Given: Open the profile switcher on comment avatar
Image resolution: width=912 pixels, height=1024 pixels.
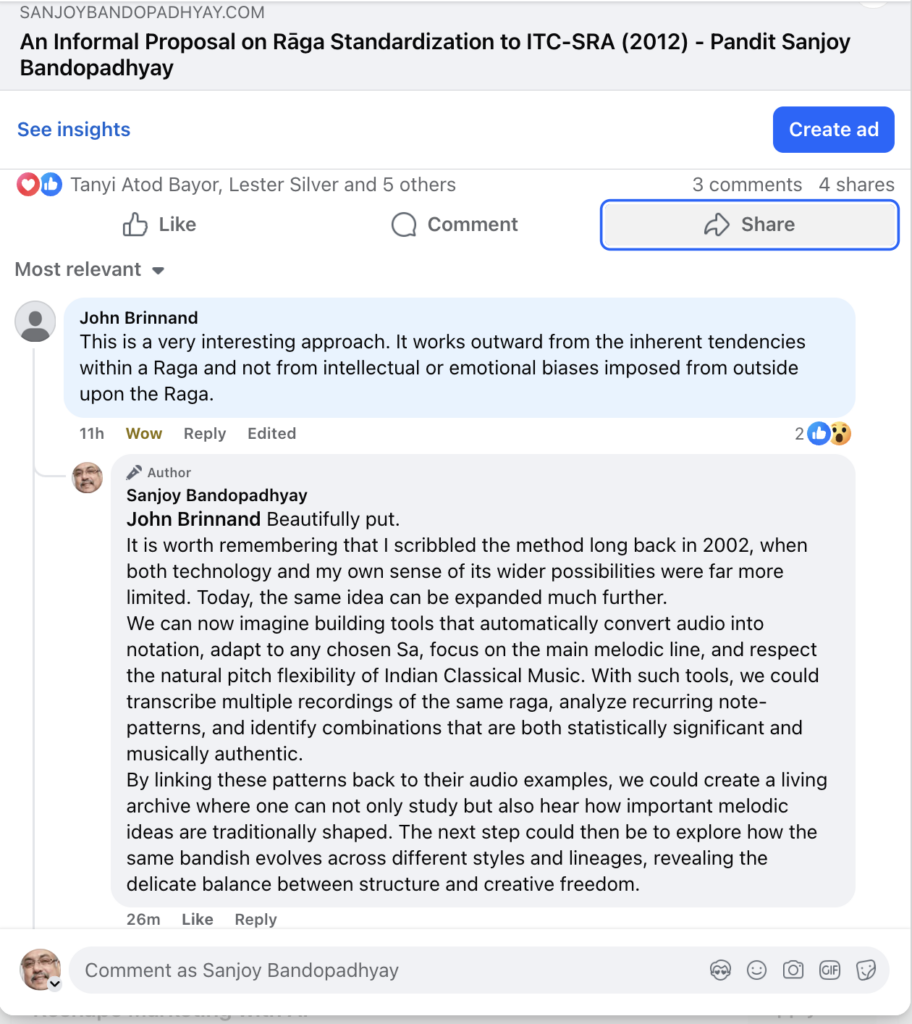Looking at the screenshot, I should pyautogui.click(x=55, y=984).
